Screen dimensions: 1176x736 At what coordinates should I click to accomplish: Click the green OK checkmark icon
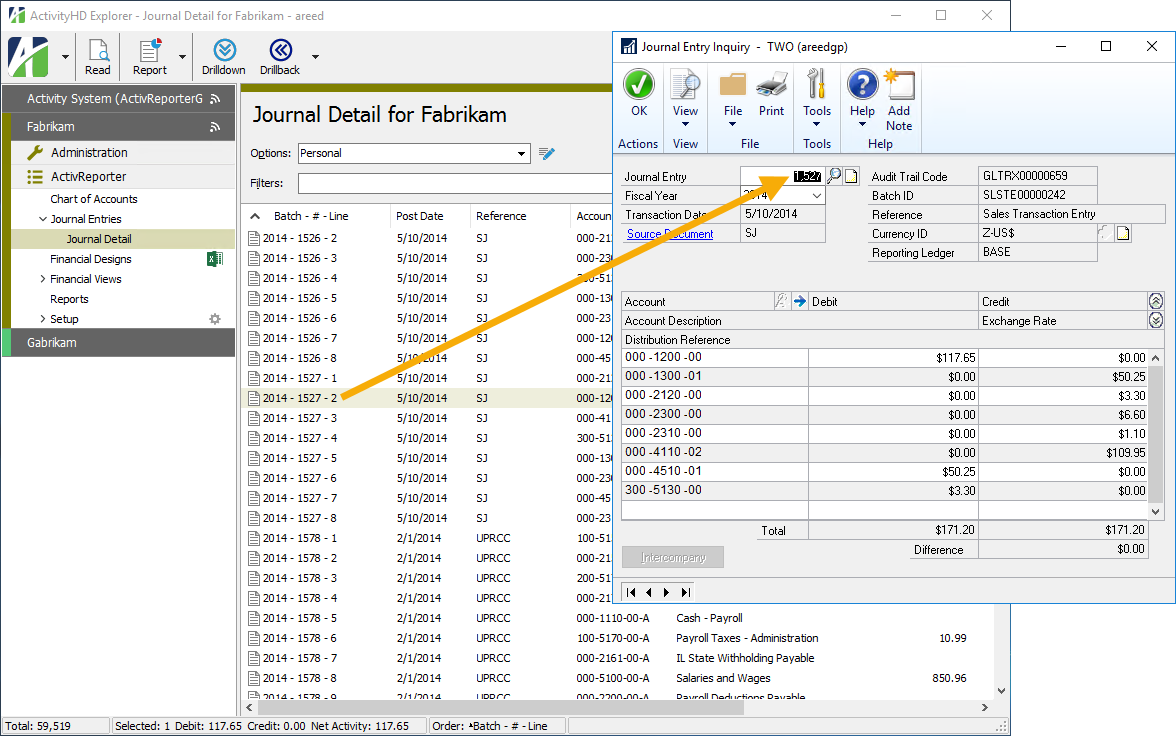(638, 86)
